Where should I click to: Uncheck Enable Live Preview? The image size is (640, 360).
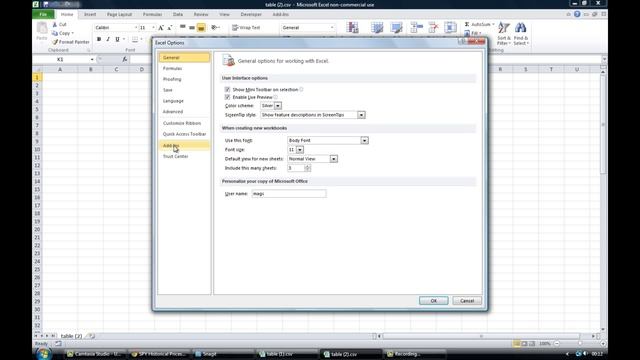pos(227,97)
